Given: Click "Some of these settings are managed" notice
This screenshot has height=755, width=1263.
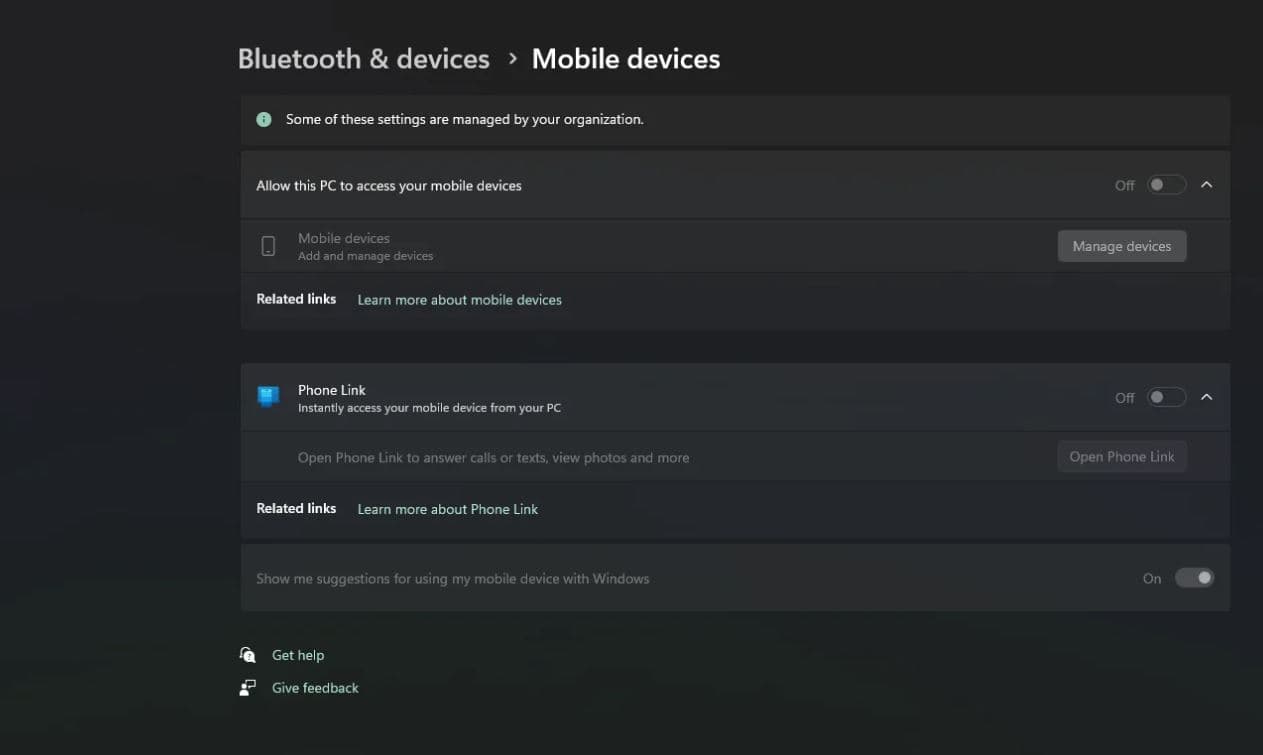Looking at the screenshot, I should [x=465, y=119].
